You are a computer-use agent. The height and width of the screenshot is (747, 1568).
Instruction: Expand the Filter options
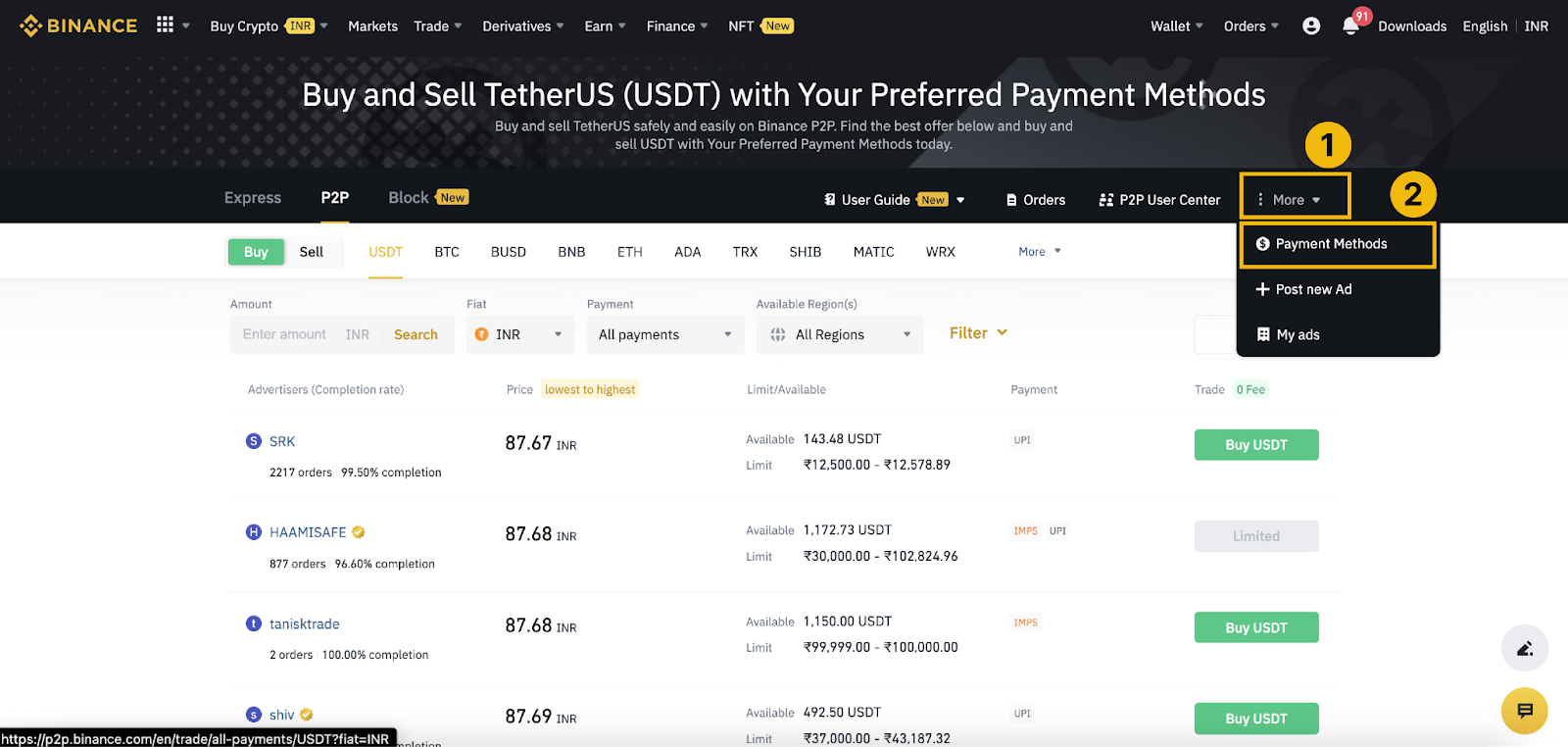978,333
